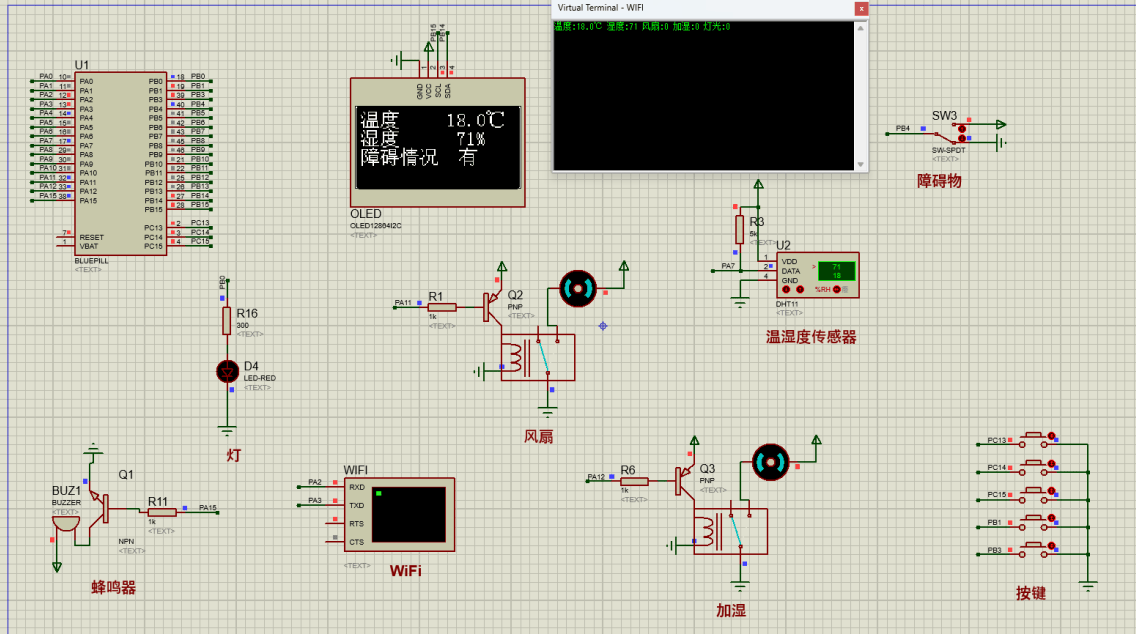1136x634 pixels.
Task: Click resistor R16 above the LED
Action: 224,320
